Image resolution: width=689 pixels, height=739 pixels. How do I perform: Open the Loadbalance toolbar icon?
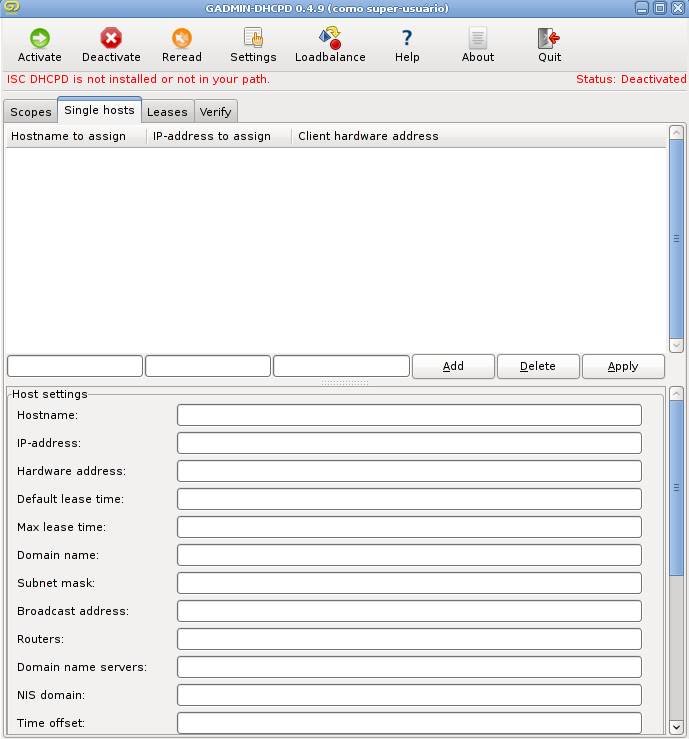pyautogui.click(x=330, y=38)
